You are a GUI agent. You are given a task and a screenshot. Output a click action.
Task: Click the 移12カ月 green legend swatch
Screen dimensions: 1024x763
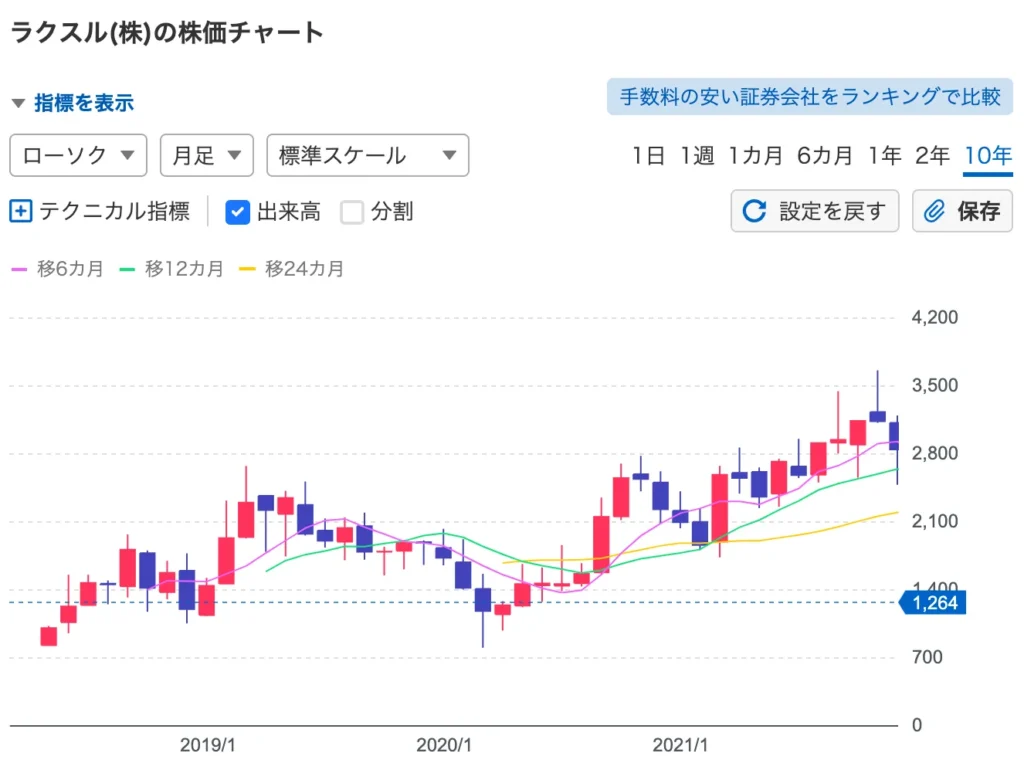point(127,269)
